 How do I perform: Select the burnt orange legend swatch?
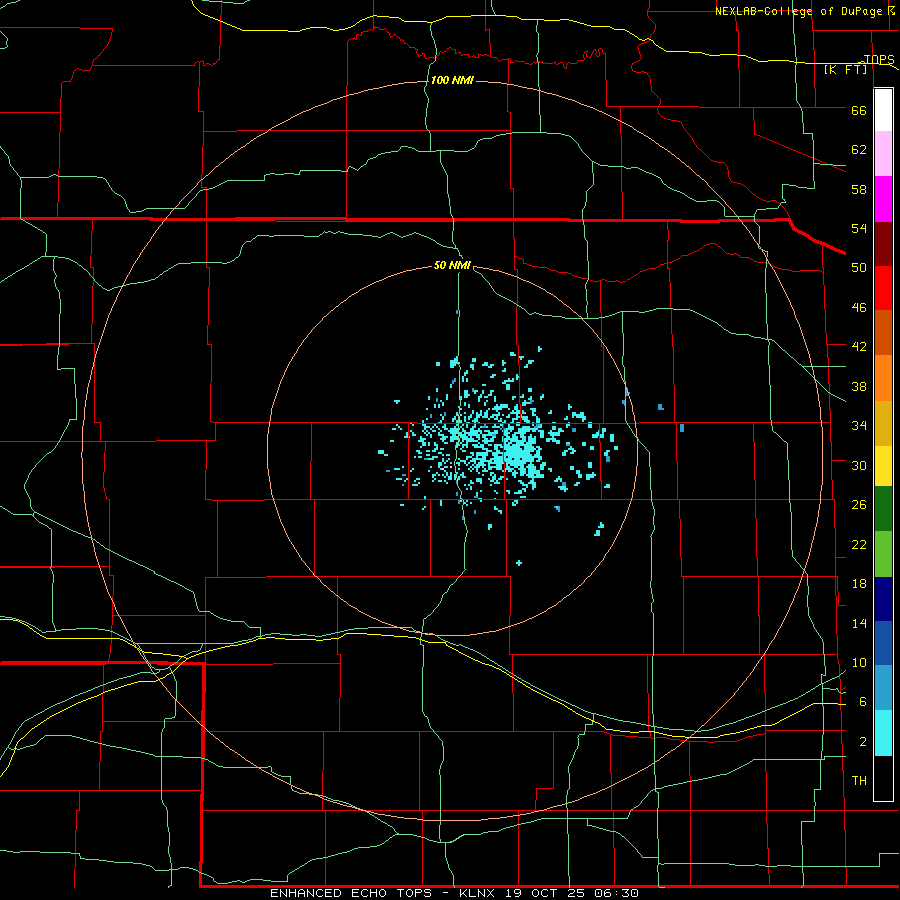click(x=883, y=332)
